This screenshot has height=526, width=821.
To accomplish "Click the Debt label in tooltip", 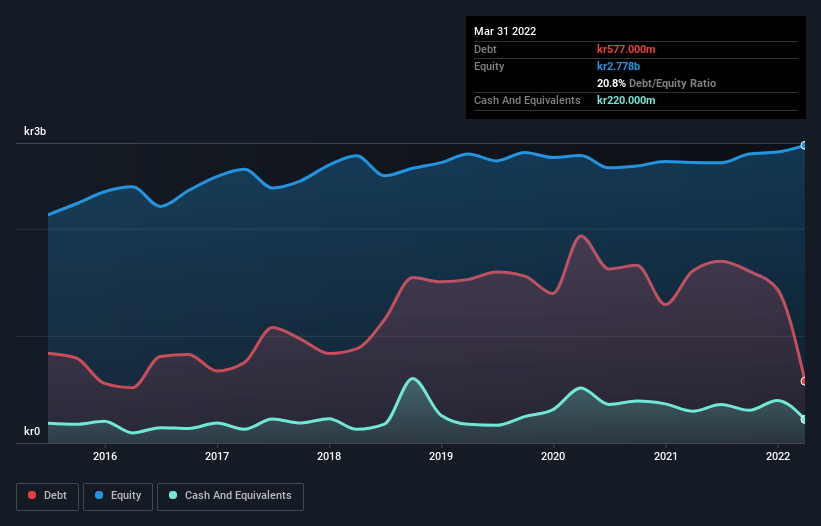I will (485, 49).
